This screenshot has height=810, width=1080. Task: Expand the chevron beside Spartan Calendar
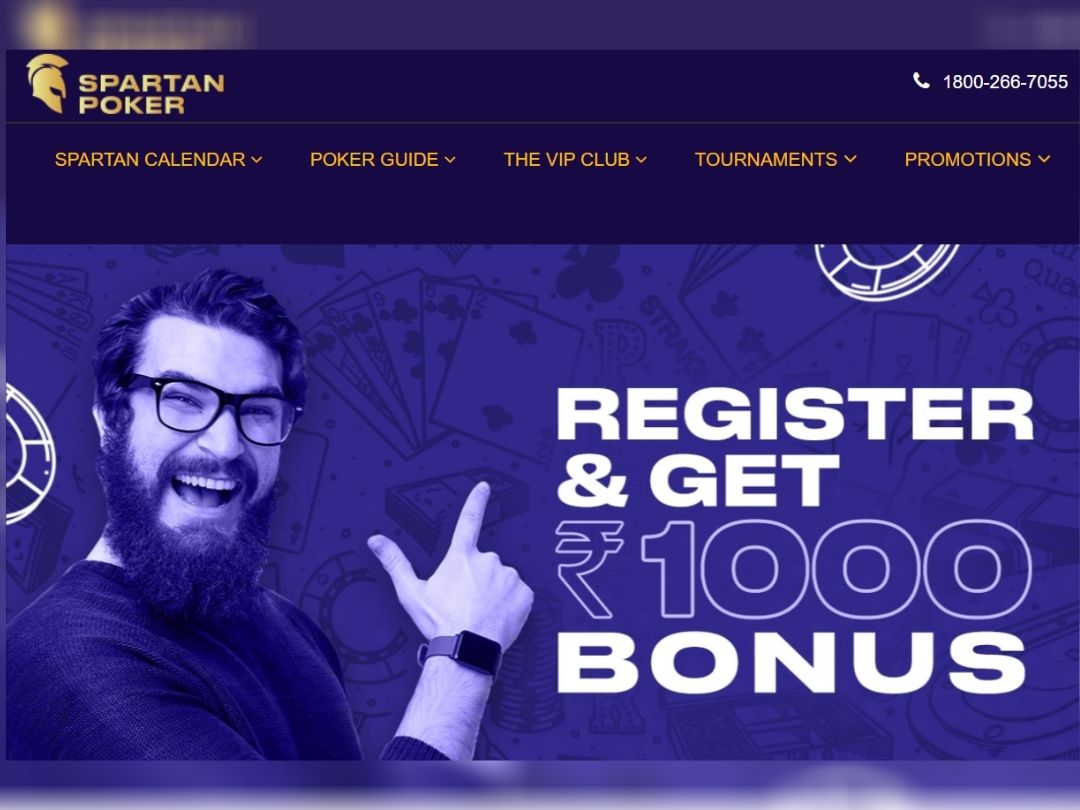(257, 160)
